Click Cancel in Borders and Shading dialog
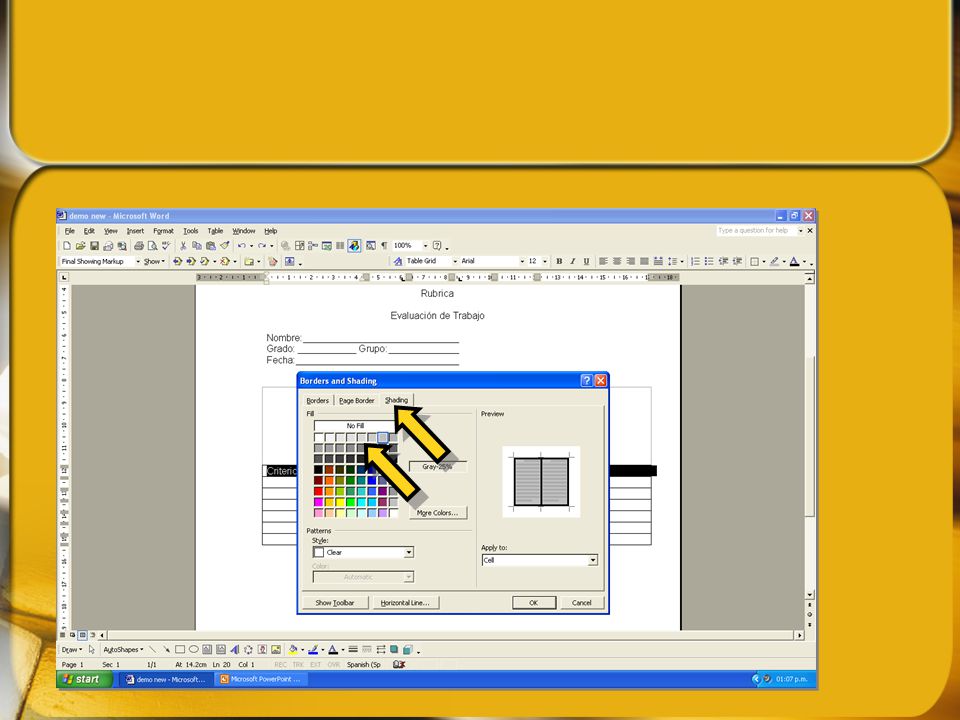 tap(582, 602)
